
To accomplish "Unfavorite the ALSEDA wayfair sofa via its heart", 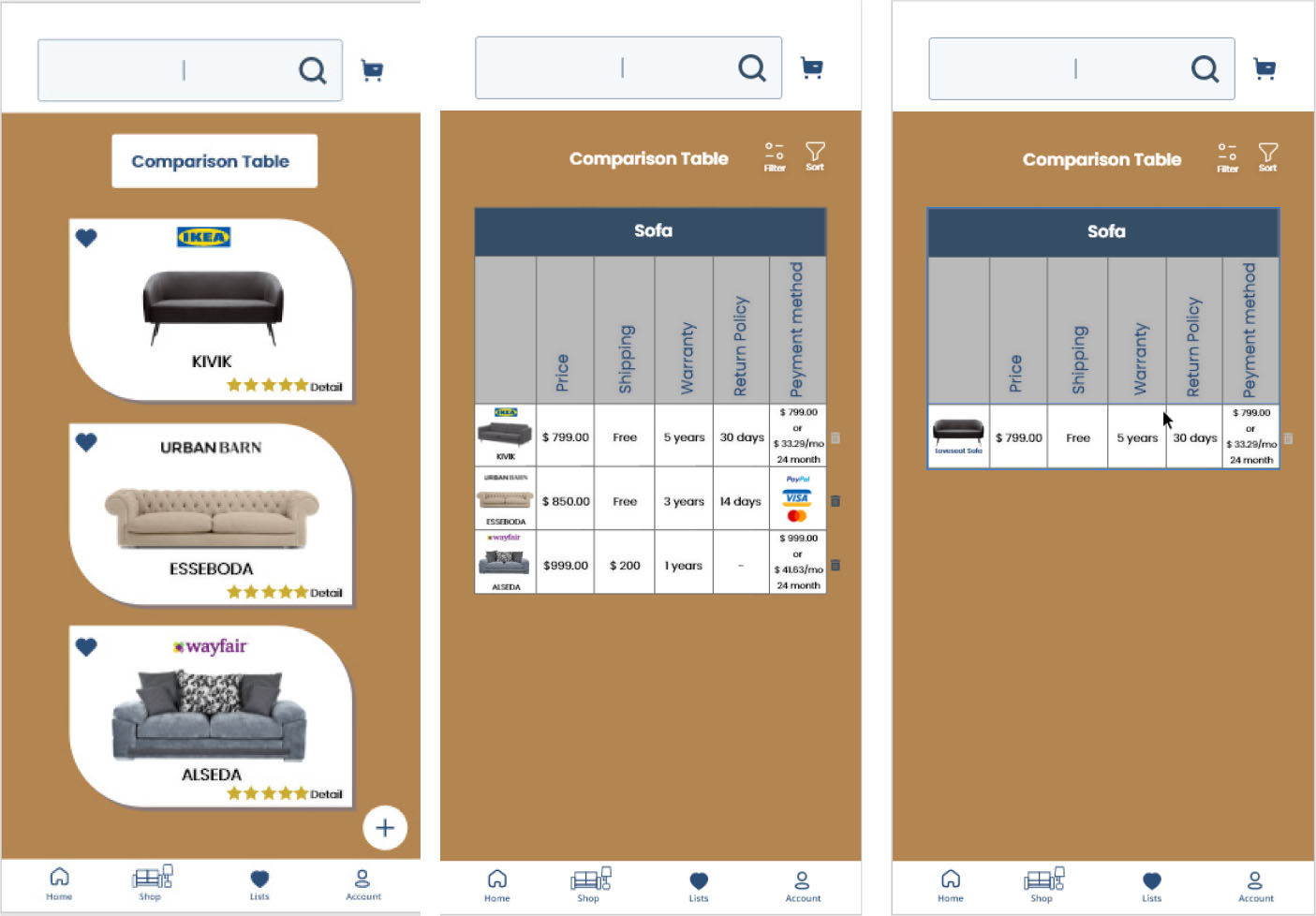I will pyautogui.click(x=86, y=646).
